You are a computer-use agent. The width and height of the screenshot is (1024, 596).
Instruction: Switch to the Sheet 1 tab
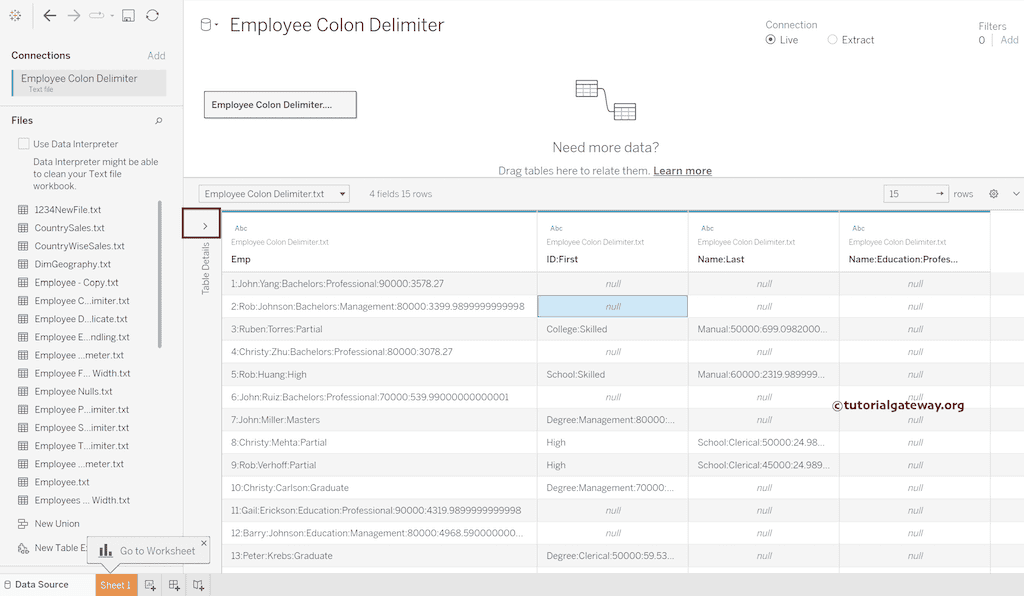[x=116, y=584]
